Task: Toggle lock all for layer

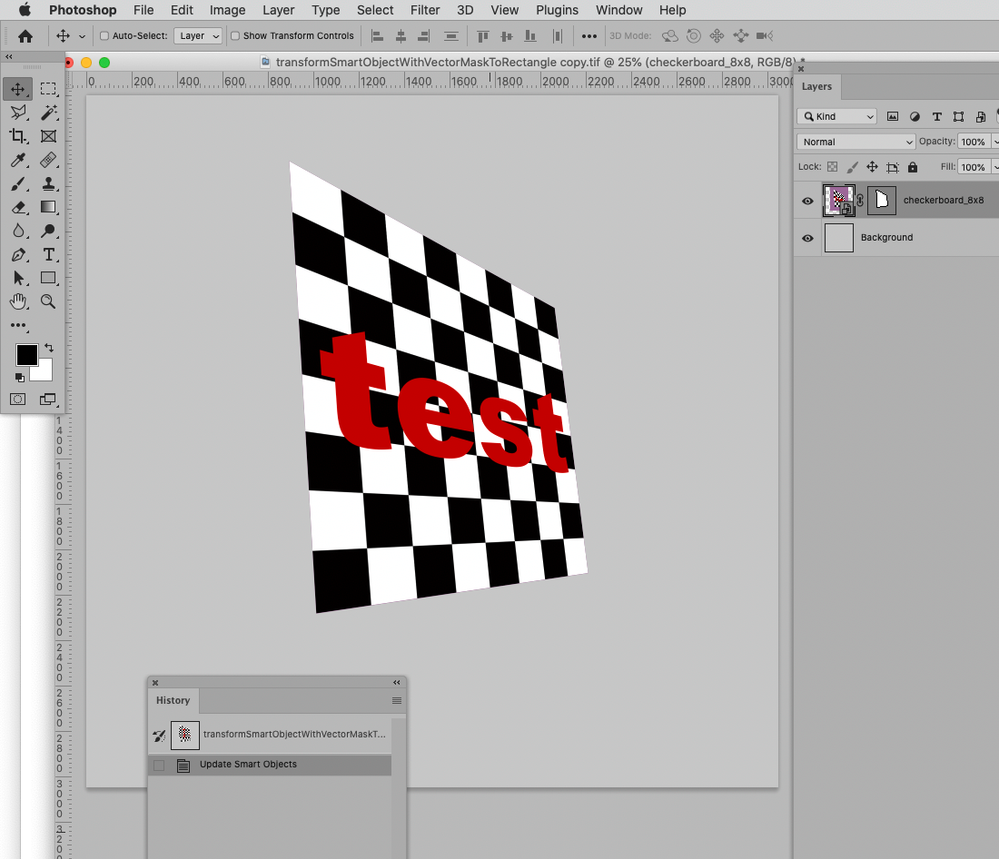Action: click(x=912, y=167)
